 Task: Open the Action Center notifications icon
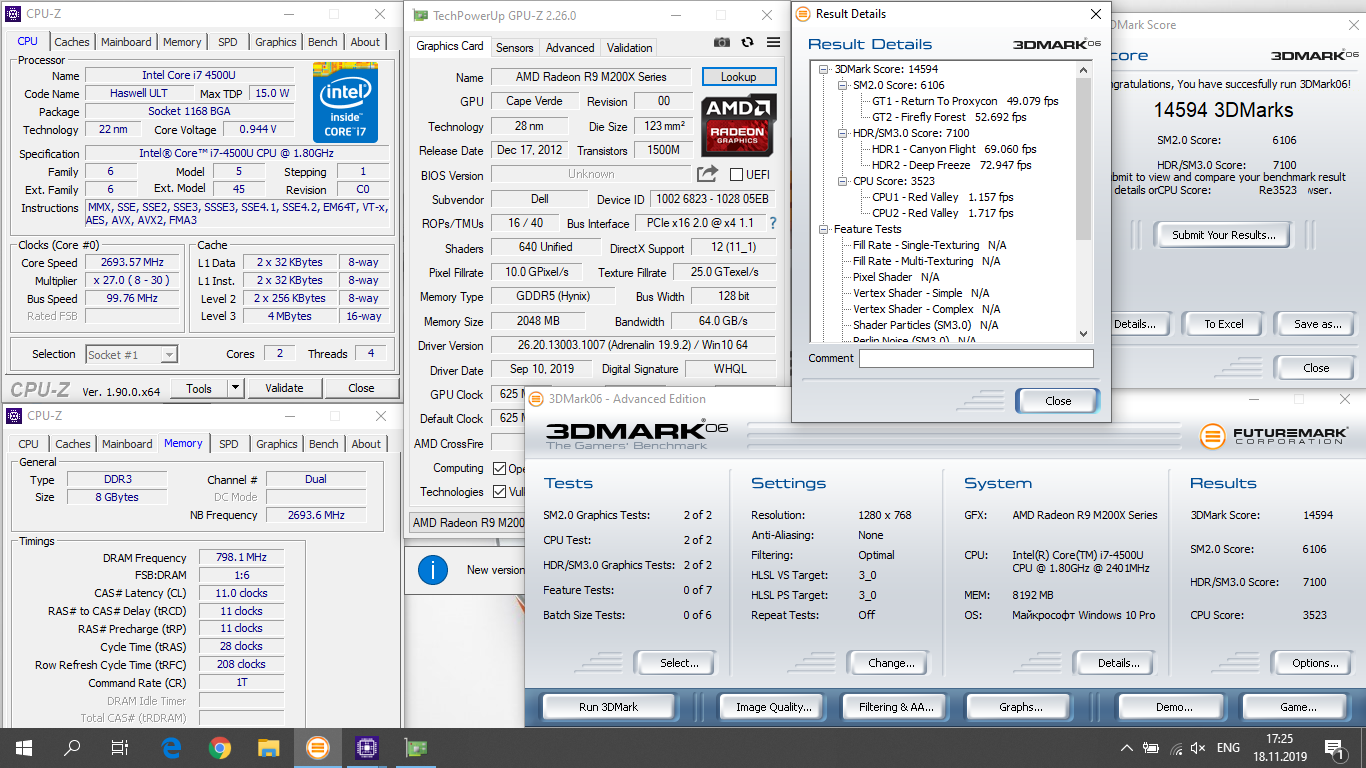pyautogui.click(x=1335, y=747)
